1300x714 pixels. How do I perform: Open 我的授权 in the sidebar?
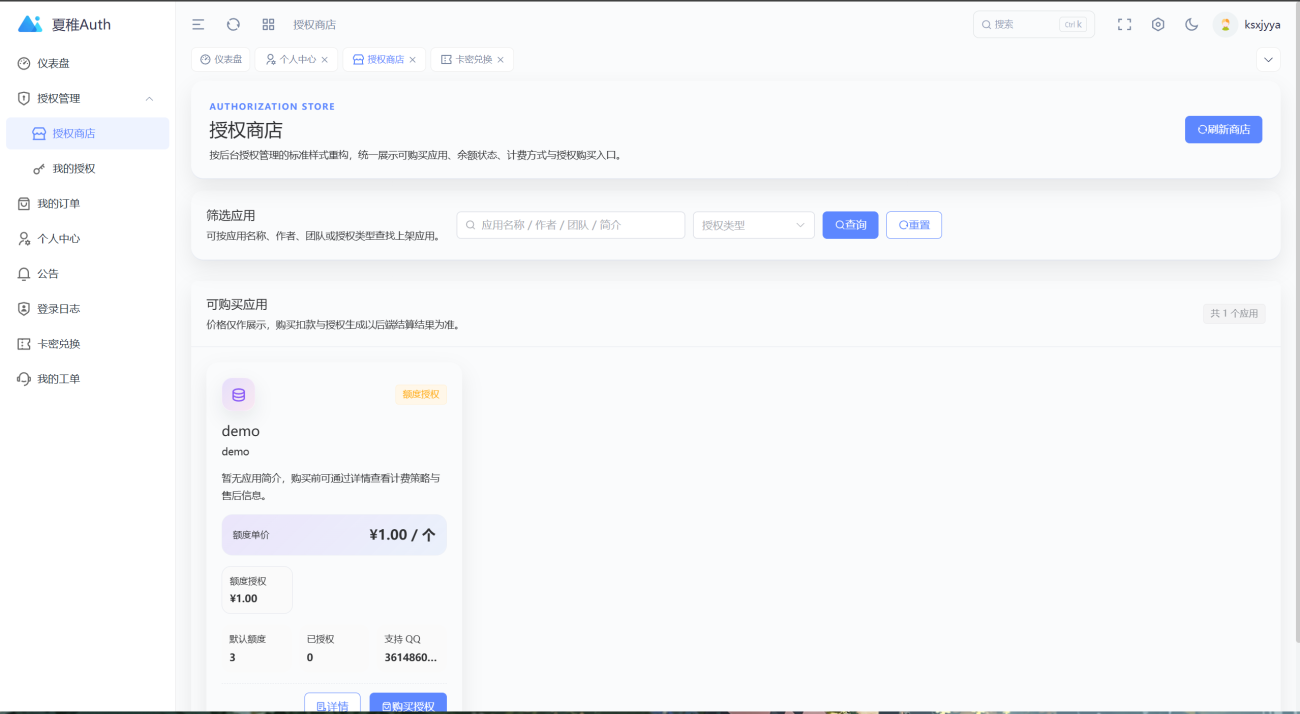[x=88, y=169]
